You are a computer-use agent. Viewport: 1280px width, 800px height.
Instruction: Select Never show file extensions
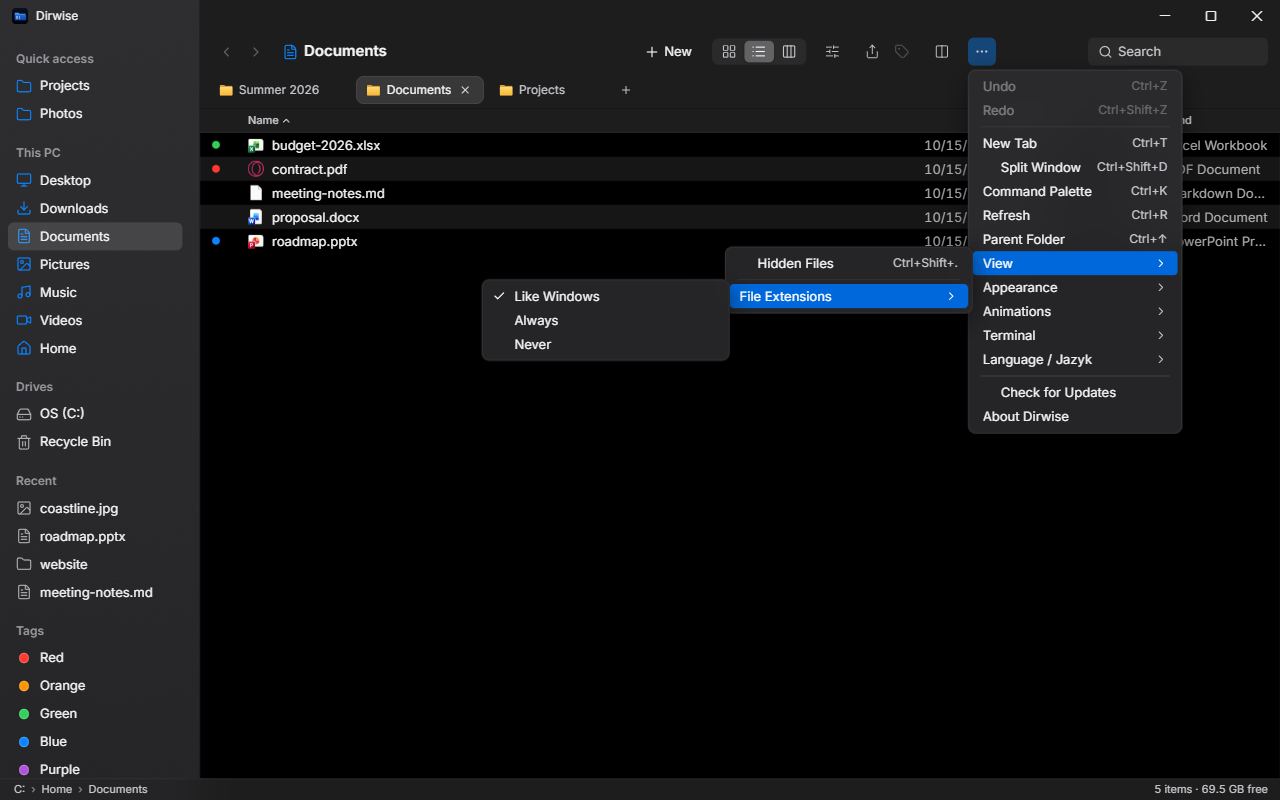coord(605,344)
